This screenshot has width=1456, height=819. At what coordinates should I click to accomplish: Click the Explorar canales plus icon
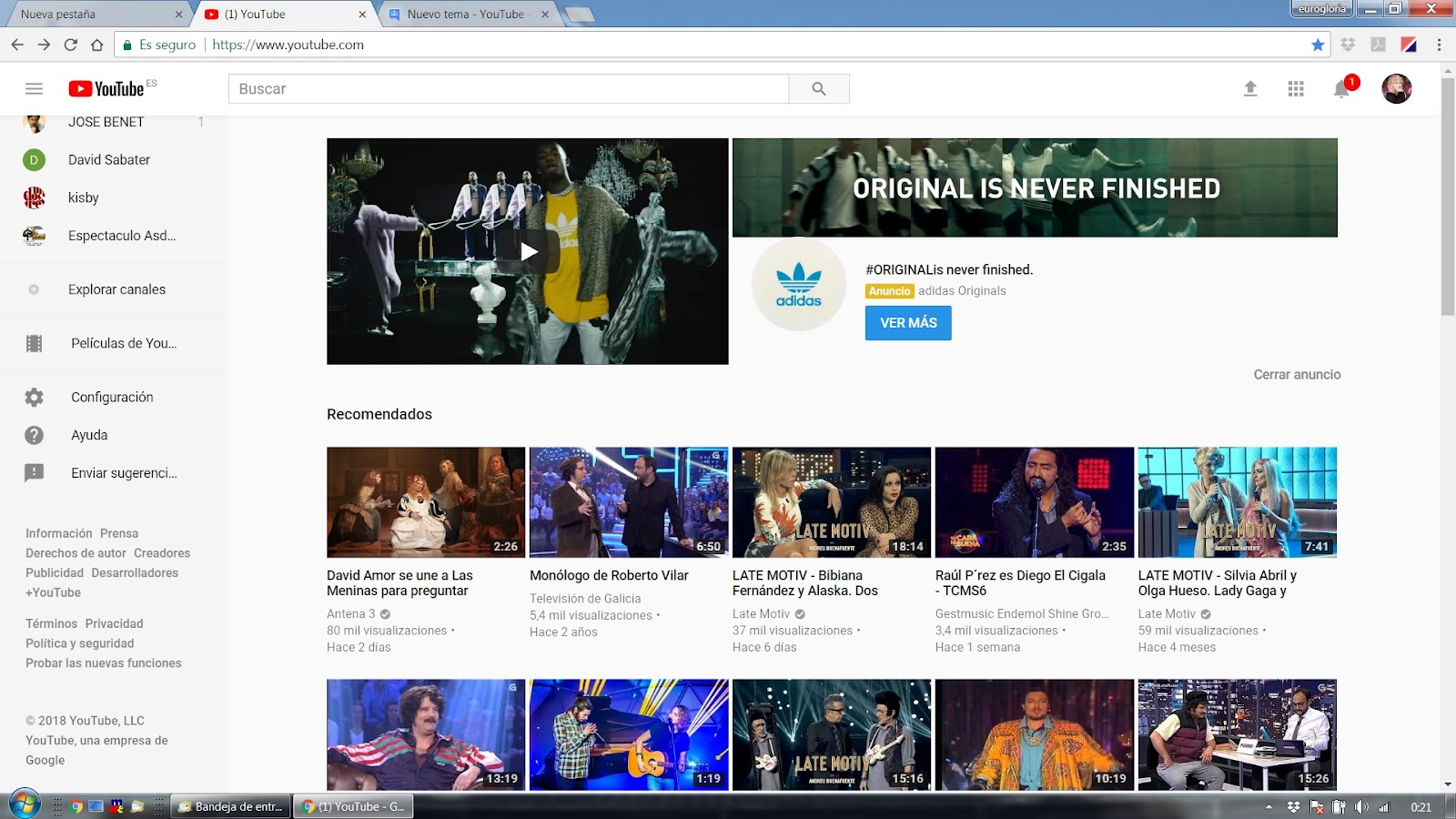(34, 289)
